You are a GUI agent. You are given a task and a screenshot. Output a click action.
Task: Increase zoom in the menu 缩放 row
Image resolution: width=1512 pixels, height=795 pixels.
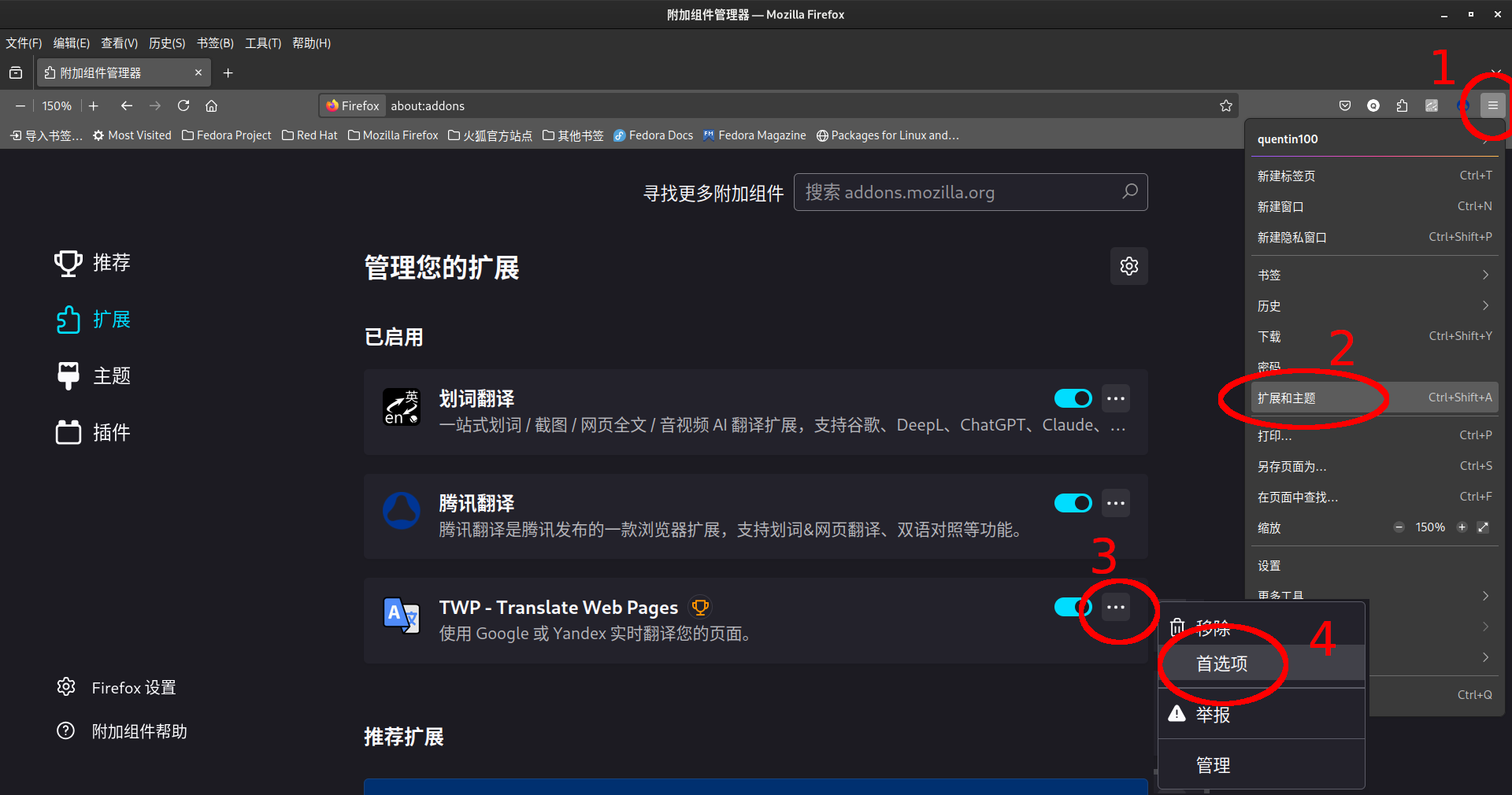pyautogui.click(x=1462, y=527)
